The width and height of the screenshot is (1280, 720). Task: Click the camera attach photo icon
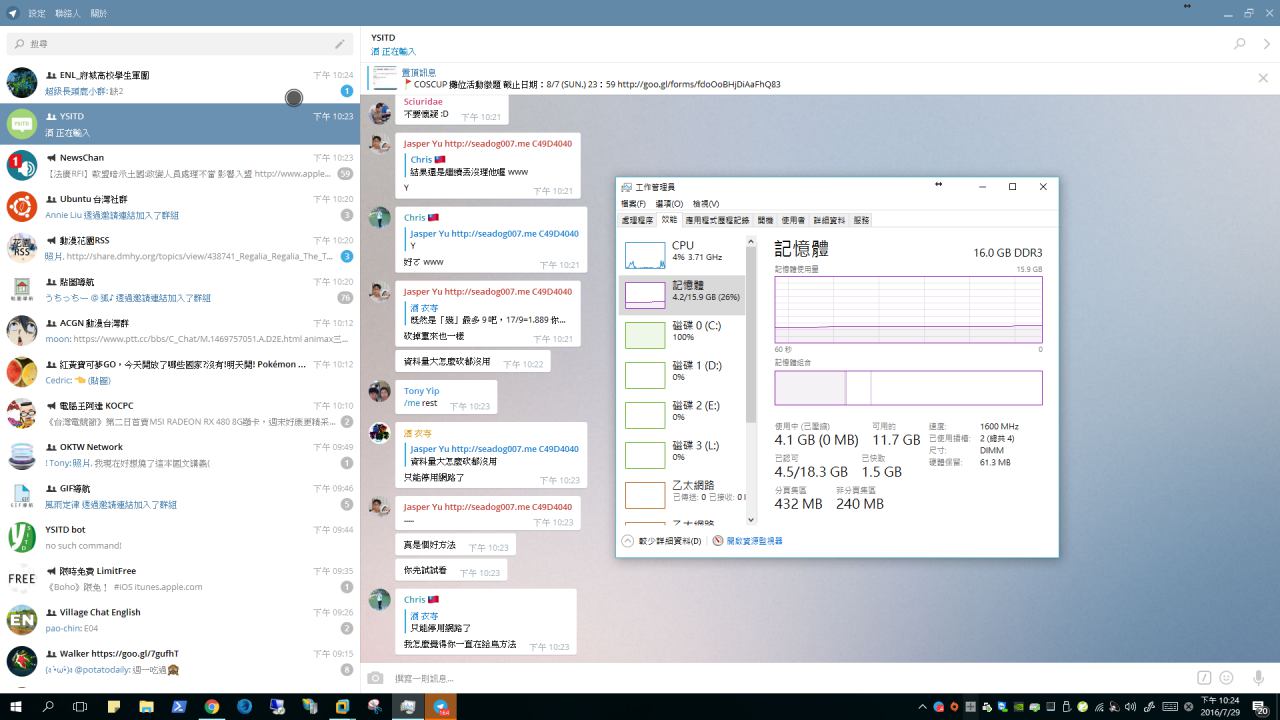coord(375,678)
